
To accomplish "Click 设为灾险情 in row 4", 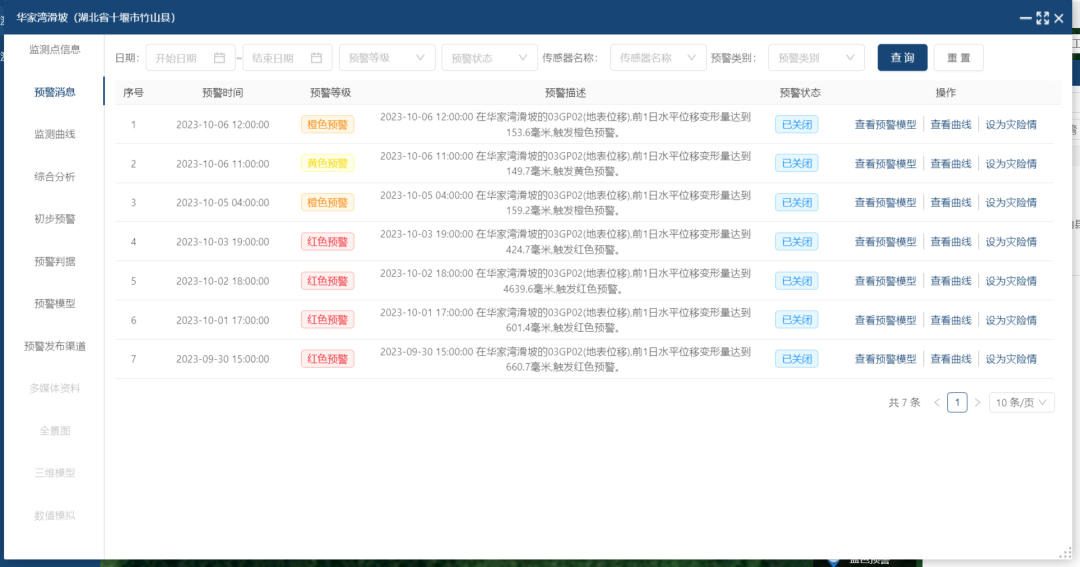I will (x=1011, y=242).
